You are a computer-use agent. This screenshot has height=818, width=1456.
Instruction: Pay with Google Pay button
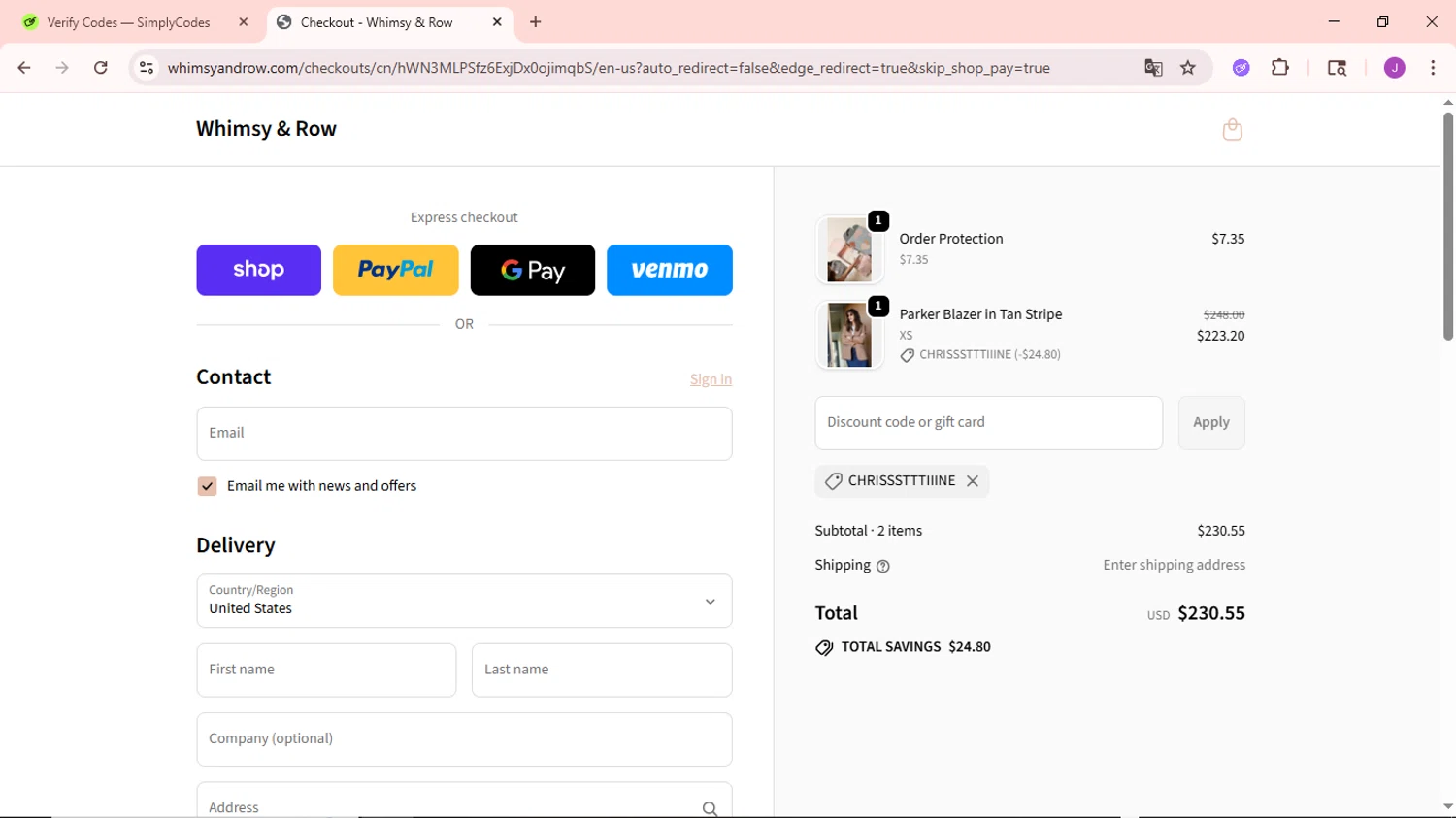point(533,270)
